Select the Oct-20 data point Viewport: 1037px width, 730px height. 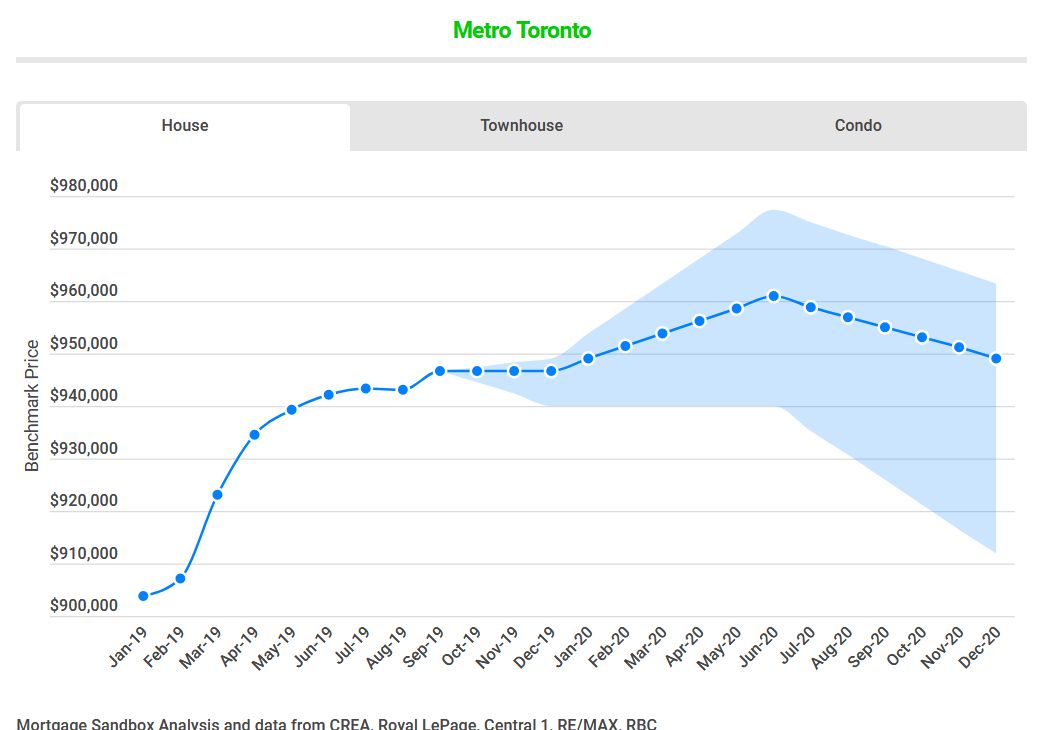pos(922,337)
